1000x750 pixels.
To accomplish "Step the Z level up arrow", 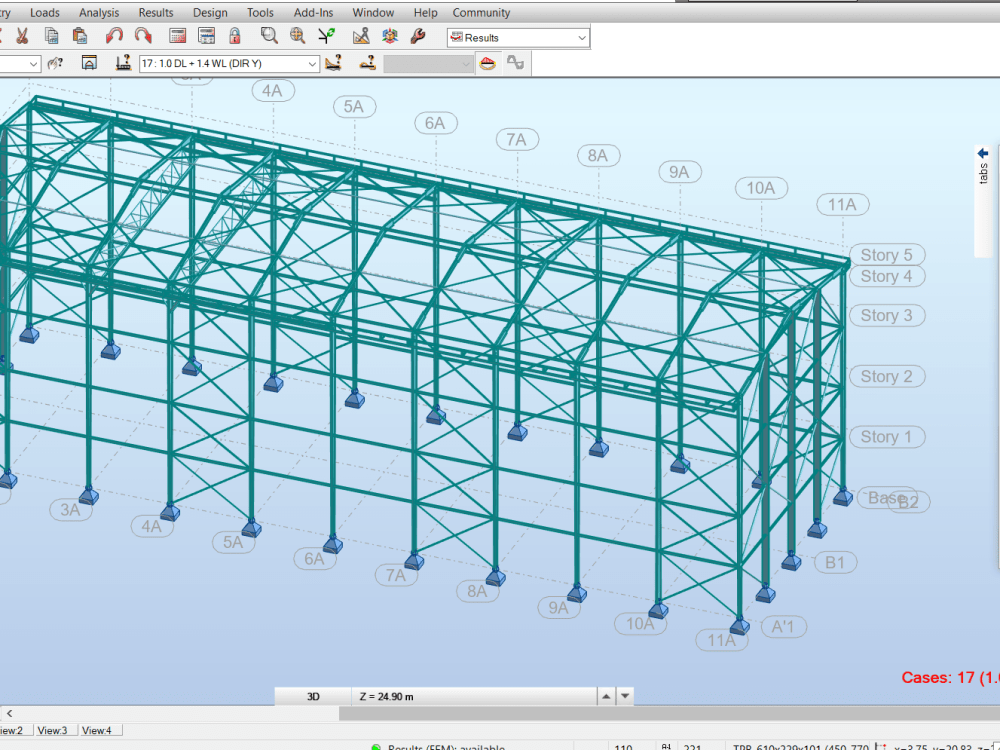I will (606, 696).
